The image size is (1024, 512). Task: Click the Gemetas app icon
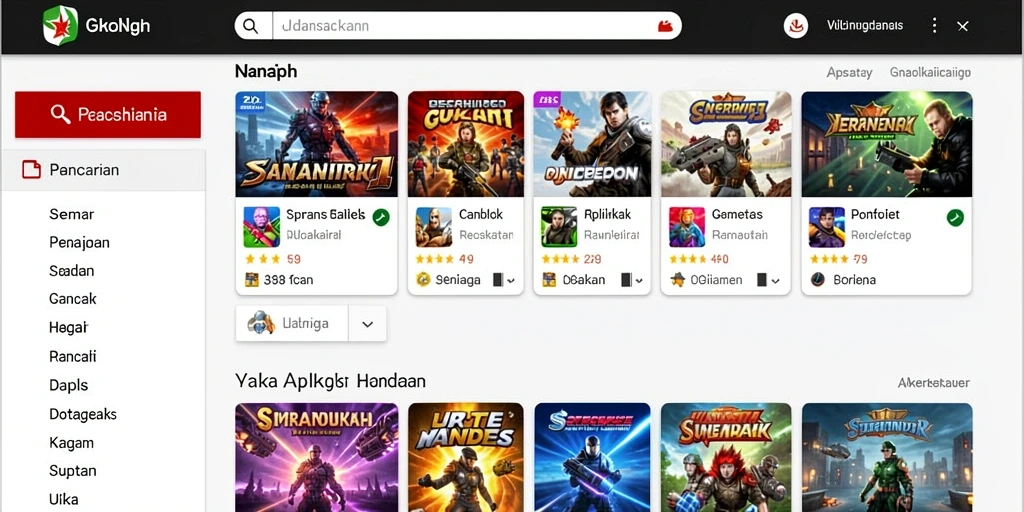pos(687,227)
